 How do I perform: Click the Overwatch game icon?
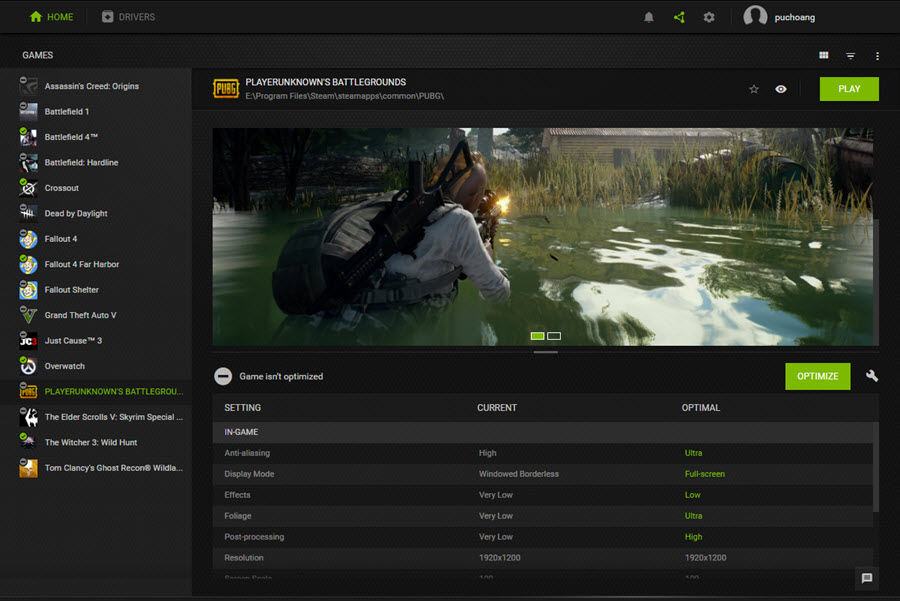(28, 366)
